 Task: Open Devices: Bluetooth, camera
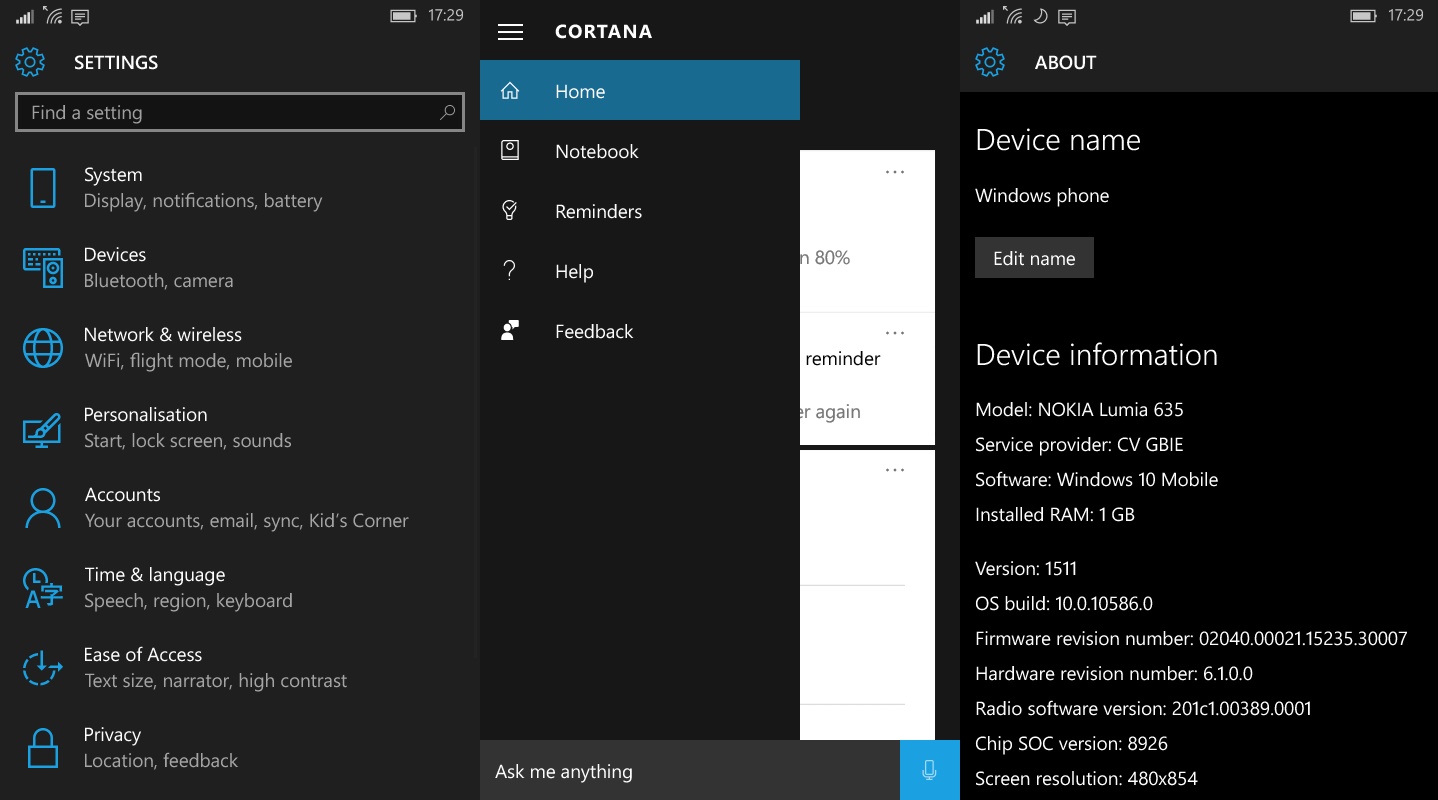240,268
